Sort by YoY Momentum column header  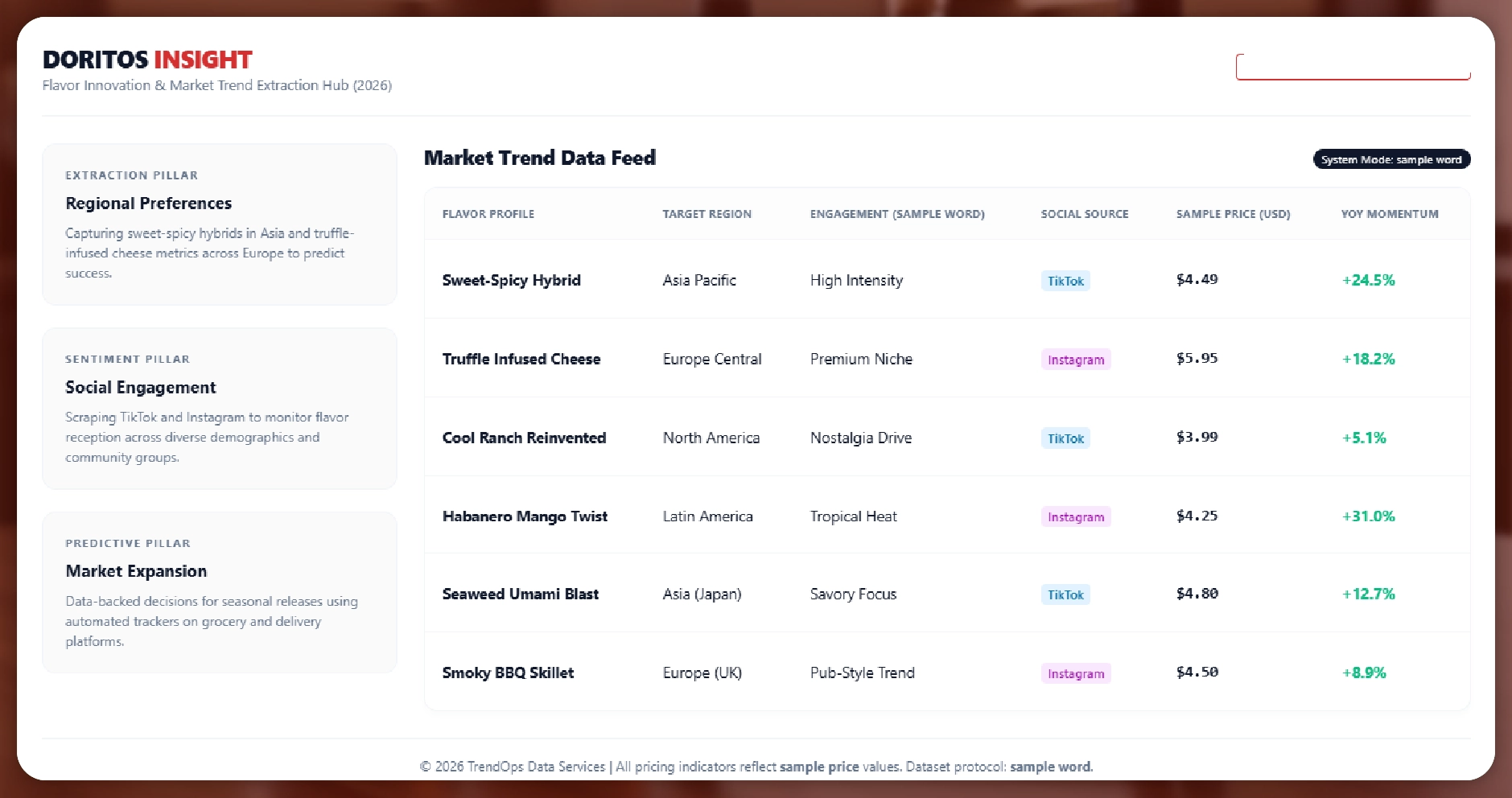[x=1389, y=214]
